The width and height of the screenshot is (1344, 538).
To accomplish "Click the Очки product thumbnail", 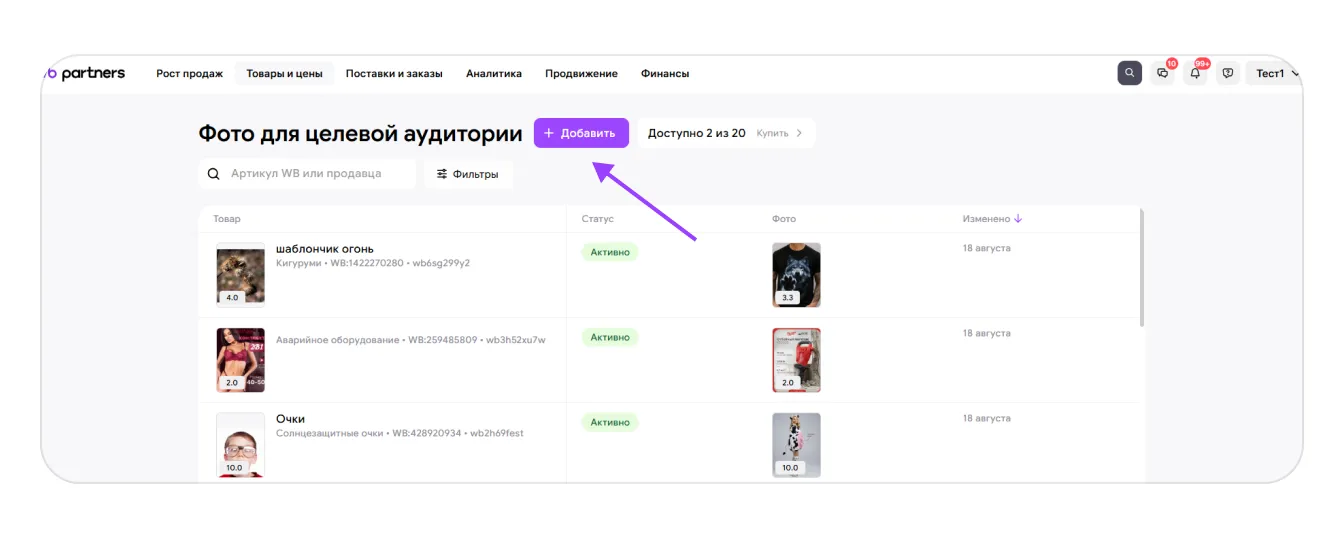I will pyautogui.click(x=241, y=445).
